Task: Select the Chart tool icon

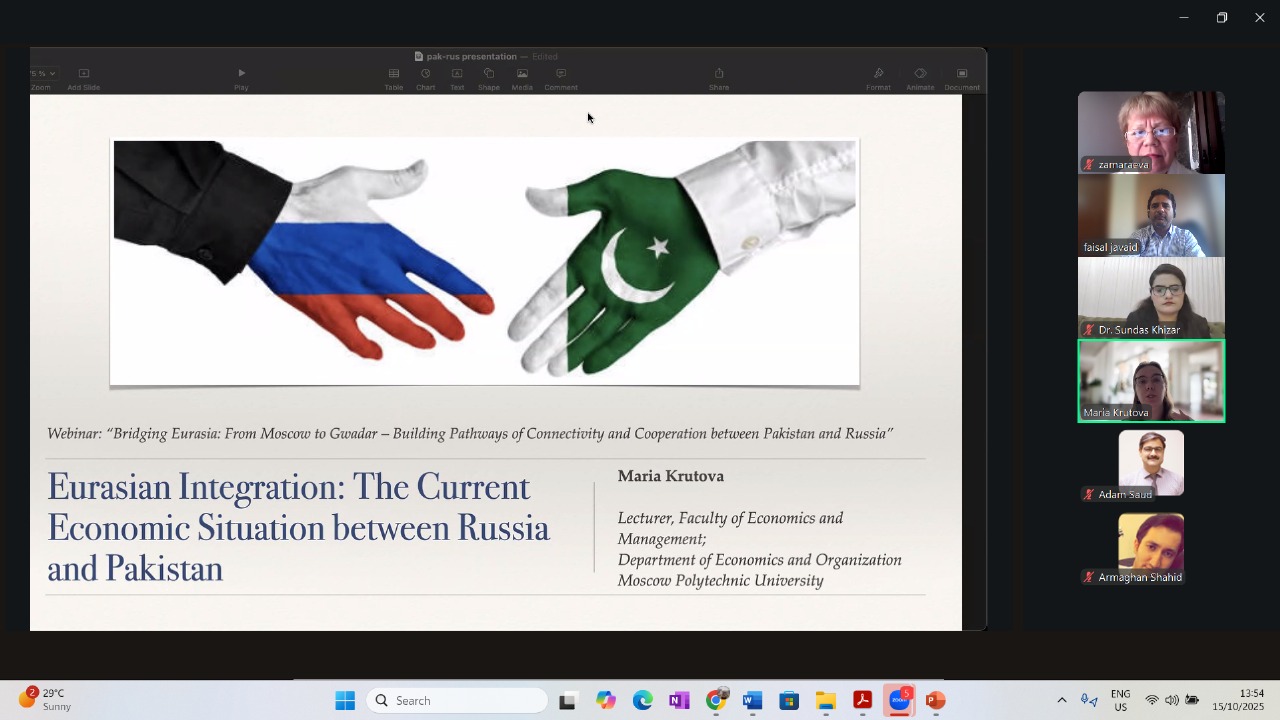Action: (425, 74)
